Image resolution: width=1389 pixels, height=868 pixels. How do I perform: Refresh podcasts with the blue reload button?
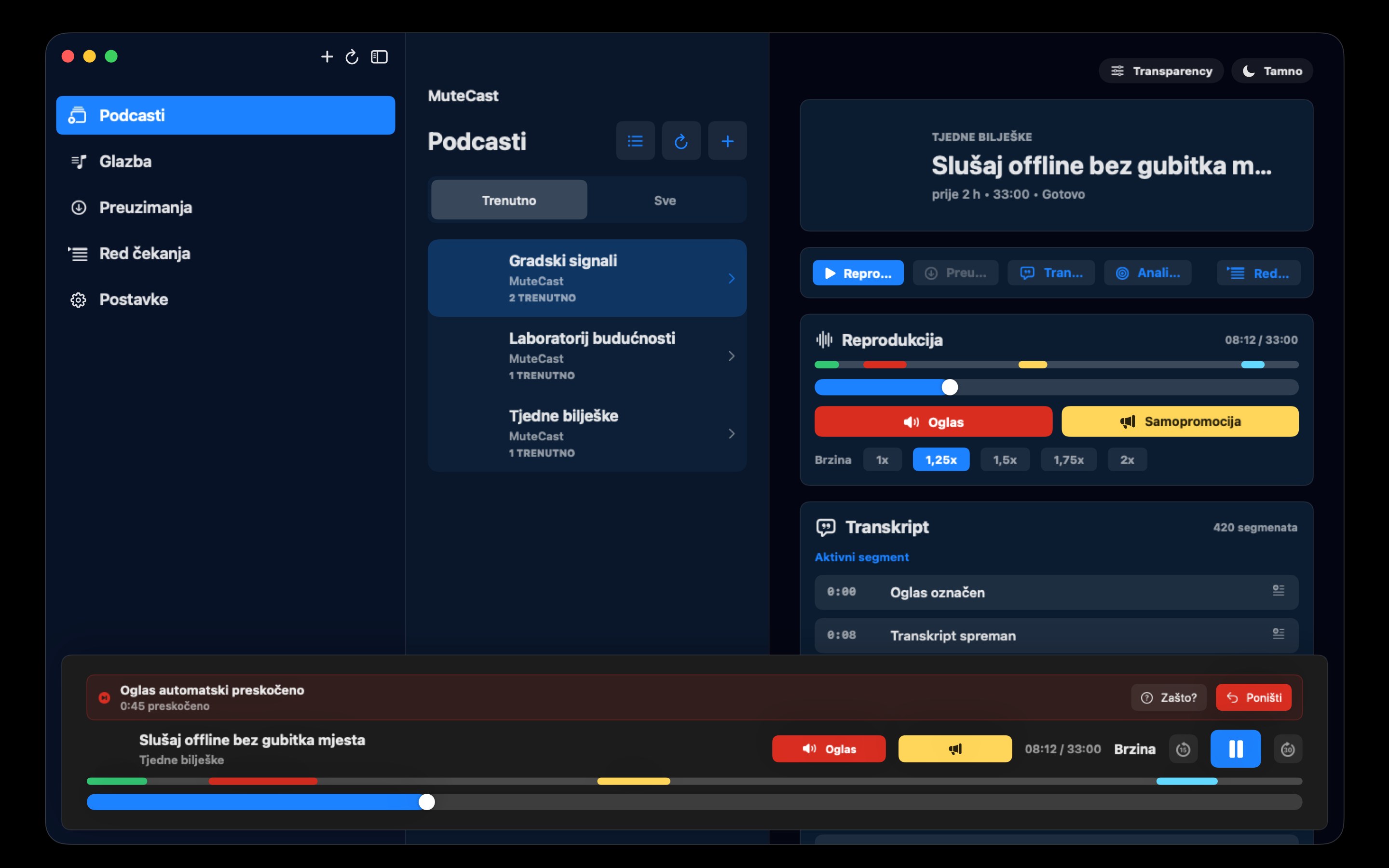(681, 141)
